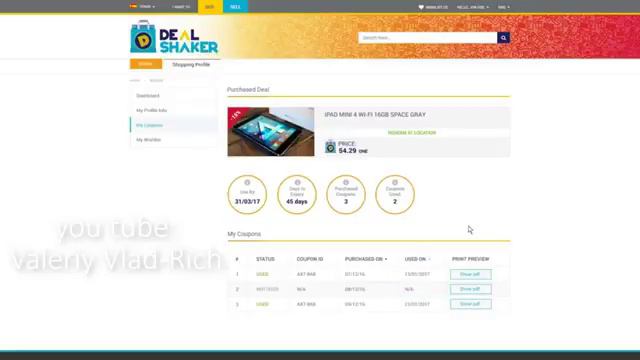Open My Coupons in sidebar
Screen dimensions: 640x360
tap(149, 125)
